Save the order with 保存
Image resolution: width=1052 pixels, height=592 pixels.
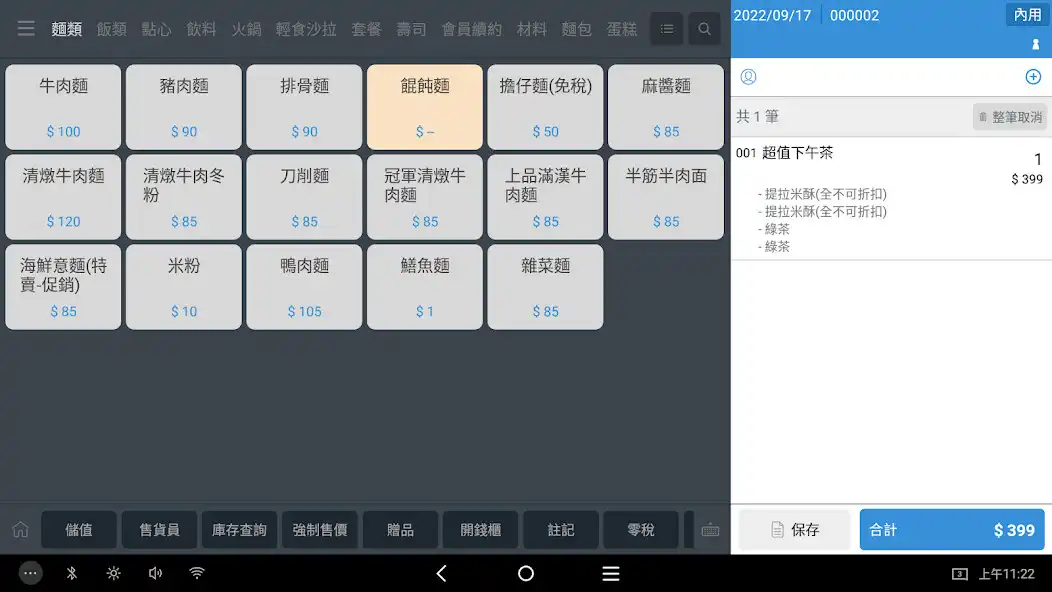coord(793,530)
